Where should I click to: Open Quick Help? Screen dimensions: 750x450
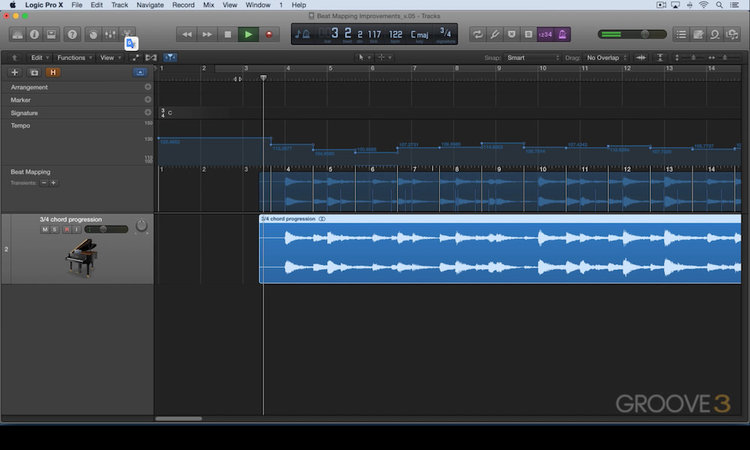click(x=72, y=34)
